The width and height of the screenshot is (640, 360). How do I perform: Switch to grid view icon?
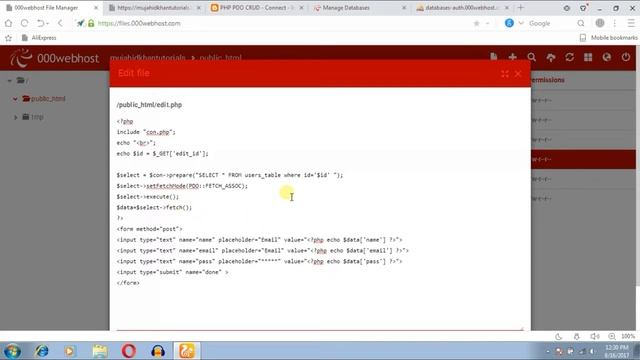pyautogui.click(x=588, y=57)
